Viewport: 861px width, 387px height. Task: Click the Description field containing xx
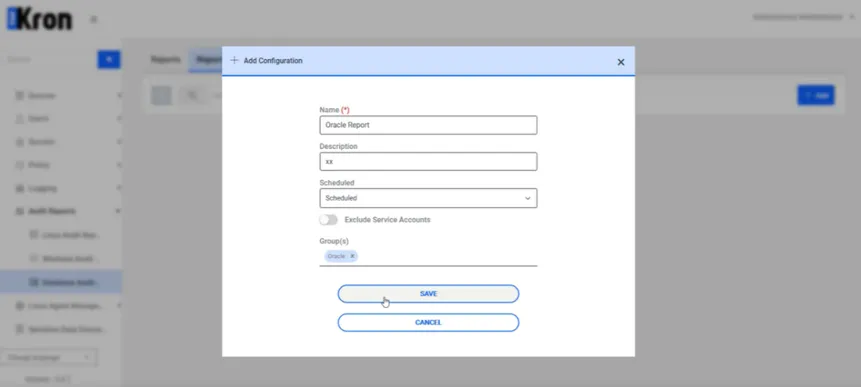(428, 161)
